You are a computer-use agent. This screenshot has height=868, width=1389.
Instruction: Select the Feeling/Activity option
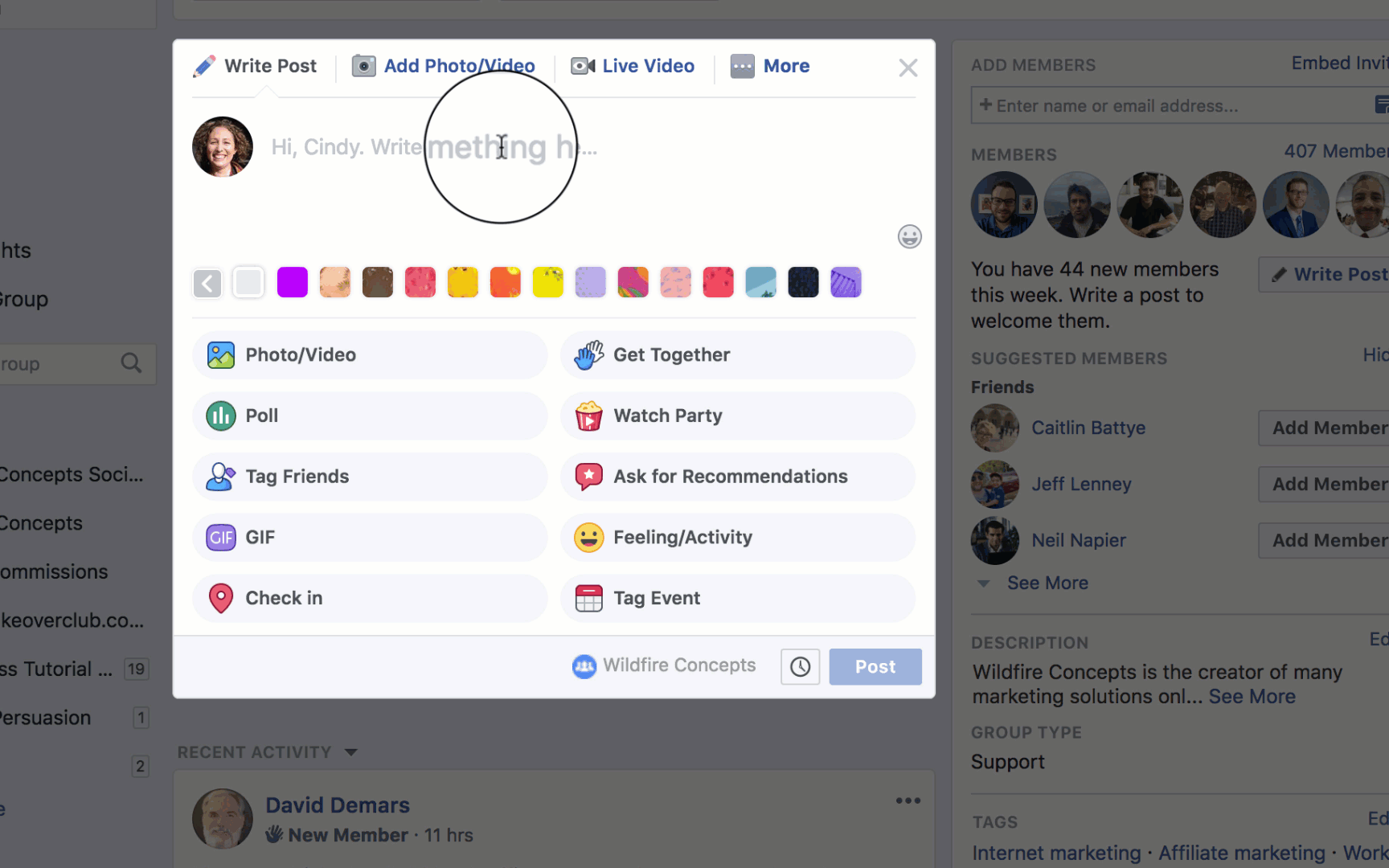(738, 537)
